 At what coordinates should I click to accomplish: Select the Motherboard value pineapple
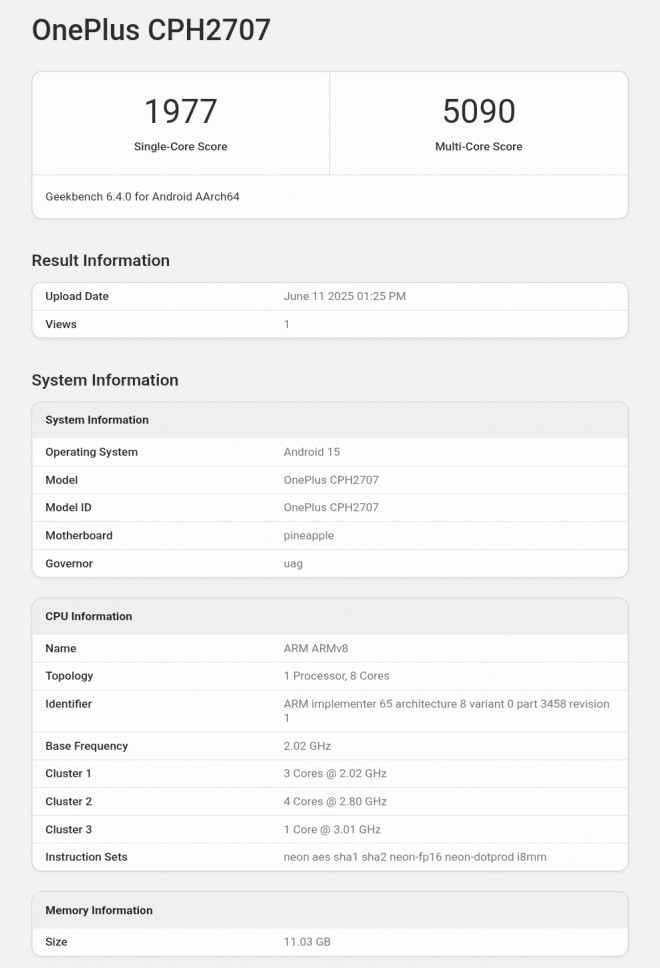coord(308,536)
